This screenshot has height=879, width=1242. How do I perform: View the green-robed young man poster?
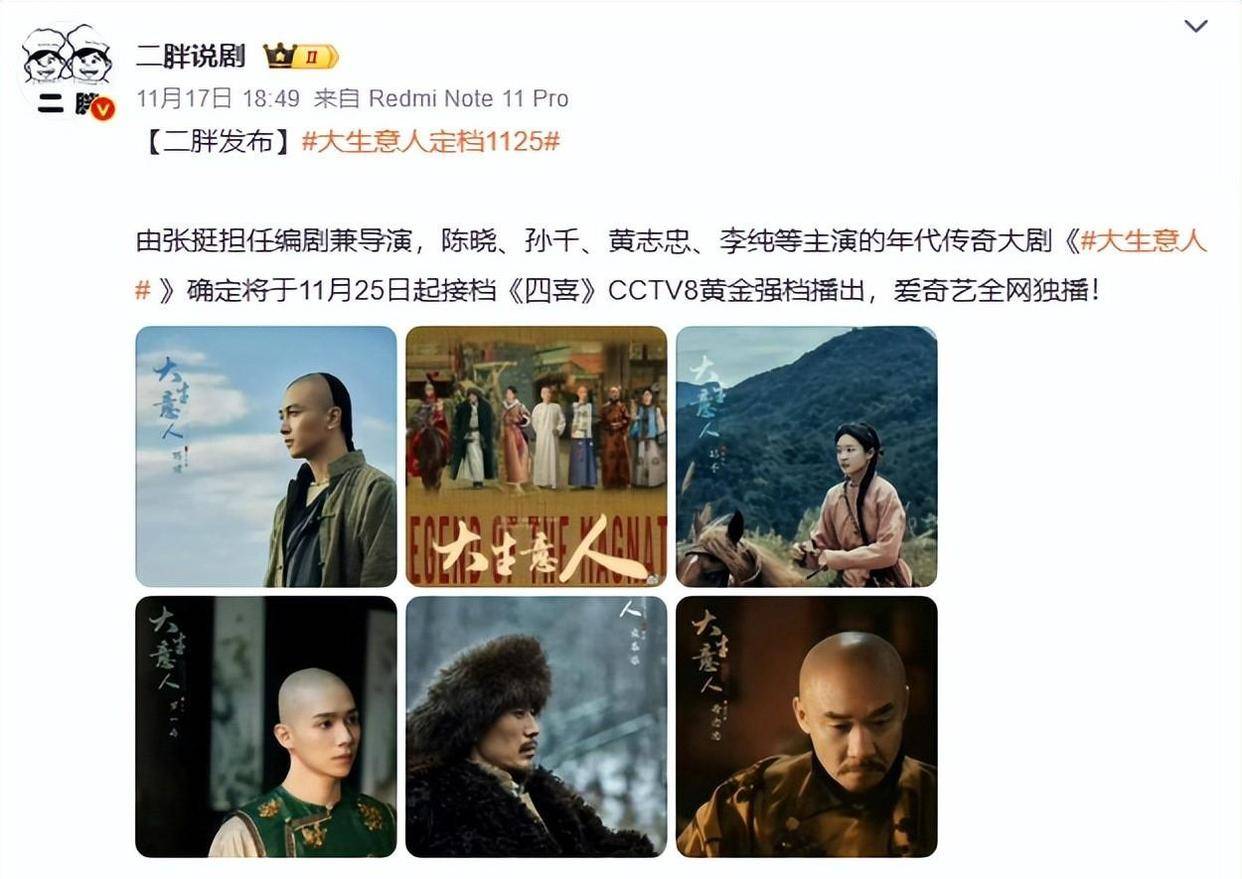pos(266,727)
